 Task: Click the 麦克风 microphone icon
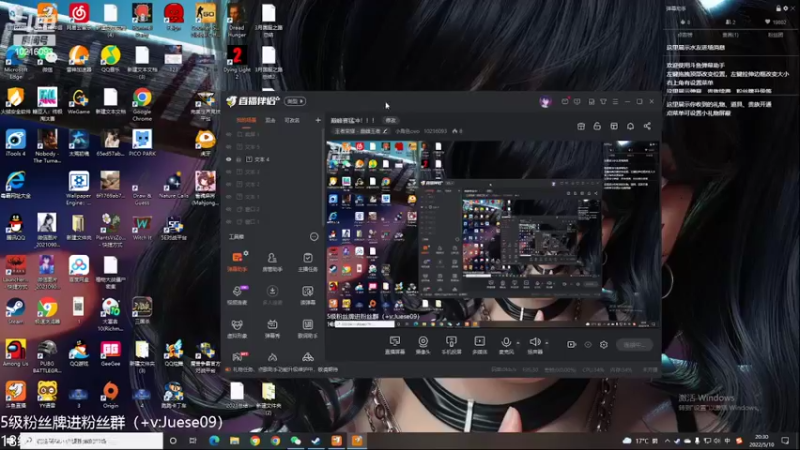pyautogui.click(x=506, y=342)
